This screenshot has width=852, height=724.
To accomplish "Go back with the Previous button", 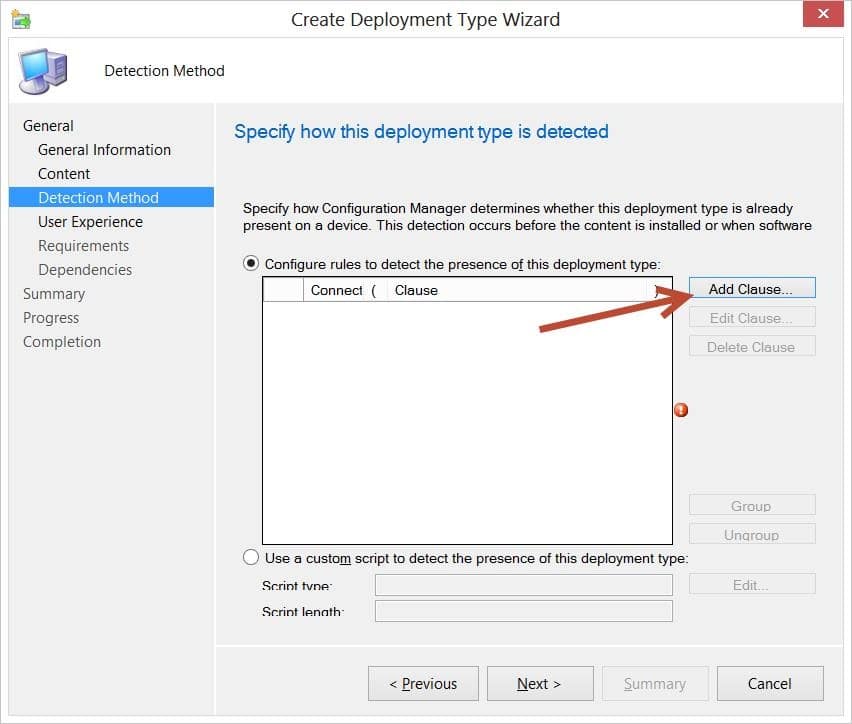I will click(423, 684).
